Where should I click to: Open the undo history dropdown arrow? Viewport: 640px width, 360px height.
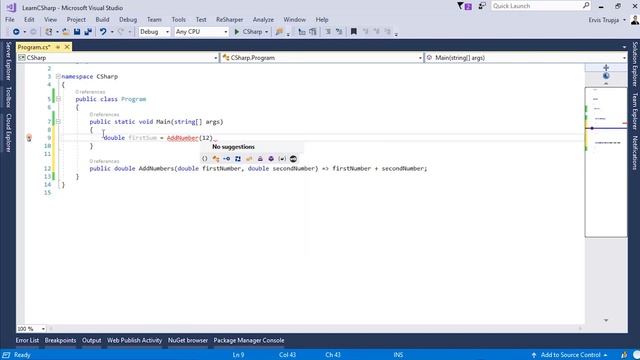pyautogui.click(x=112, y=32)
